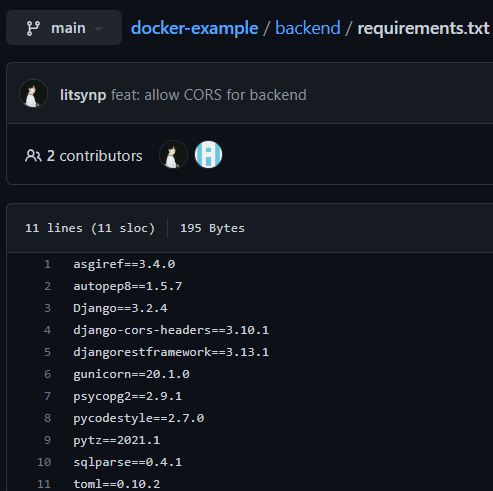Viewport: 493px width, 491px height.
Task: Click the code line Django==3.2.4
Action: click(120, 308)
